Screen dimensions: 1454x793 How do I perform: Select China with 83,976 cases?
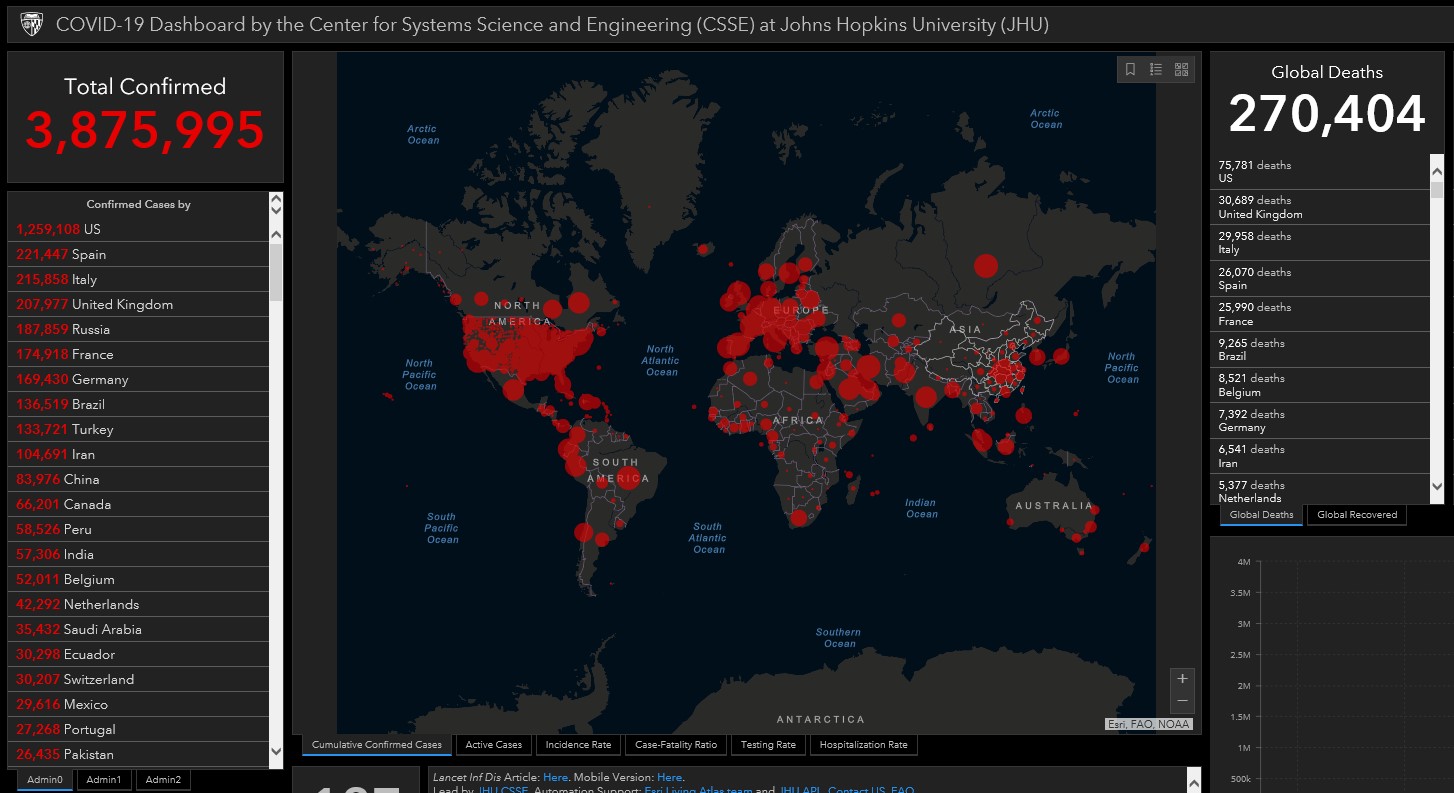(138, 479)
